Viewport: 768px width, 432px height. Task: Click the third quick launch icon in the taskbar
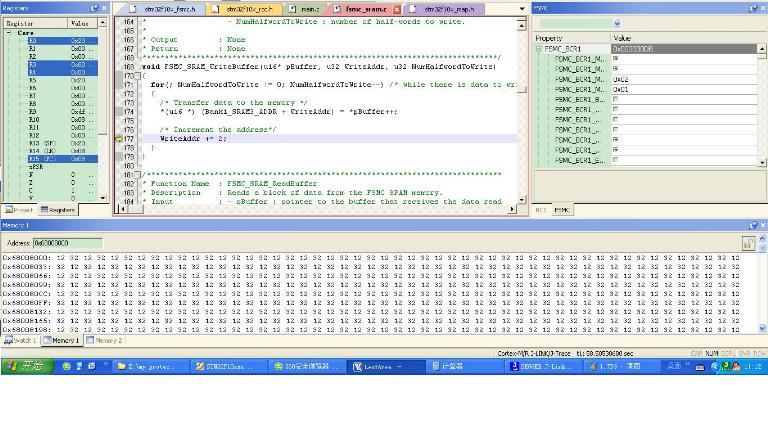click(92, 366)
